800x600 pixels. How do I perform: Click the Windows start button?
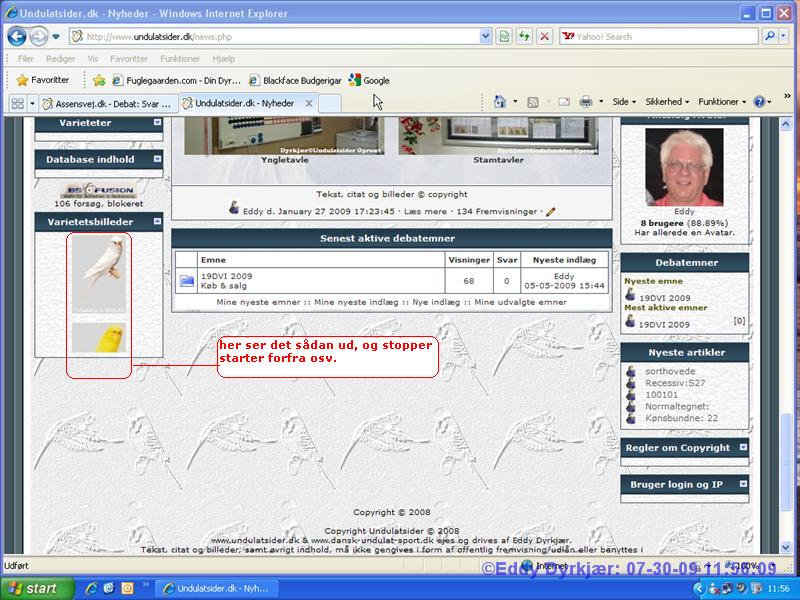[x=36, y=588]
